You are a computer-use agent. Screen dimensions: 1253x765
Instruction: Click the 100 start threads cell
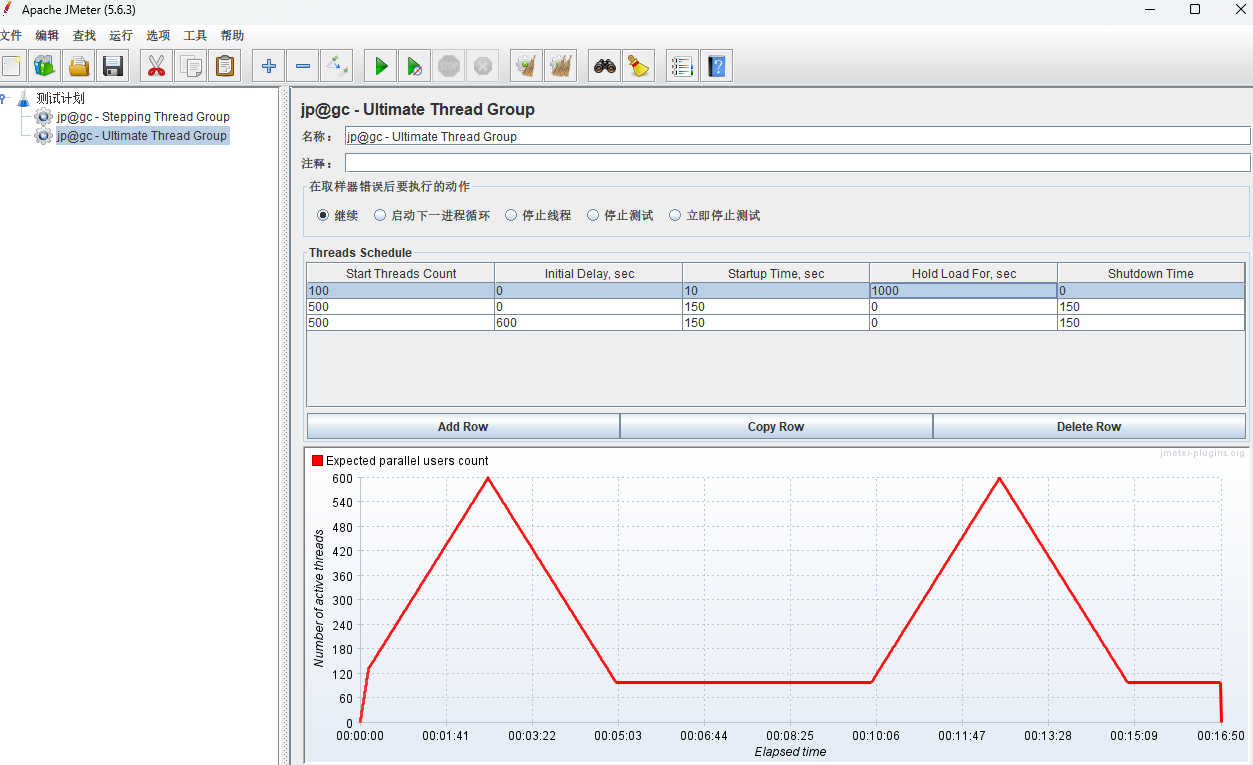(401, 291)
